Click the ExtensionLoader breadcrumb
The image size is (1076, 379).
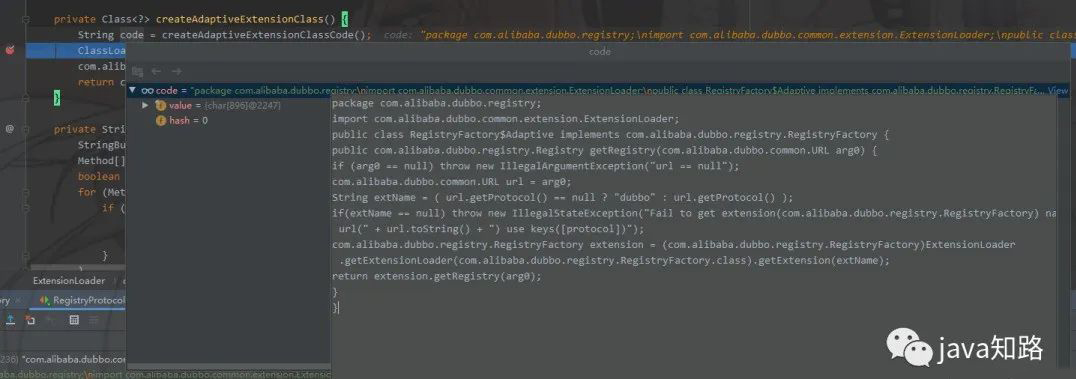(69, 280)
